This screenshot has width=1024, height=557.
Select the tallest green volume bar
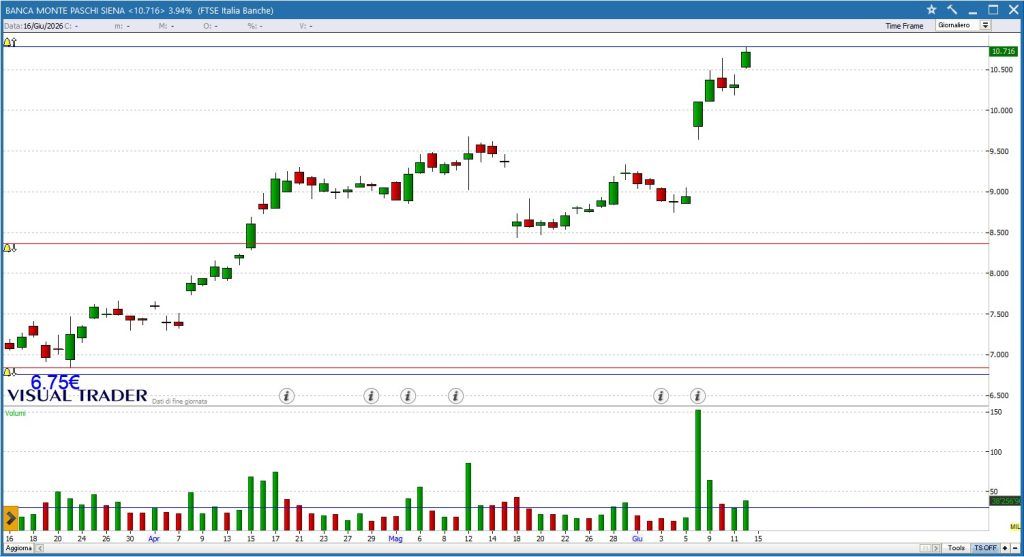pyautogui.click(x=697, y=470)
